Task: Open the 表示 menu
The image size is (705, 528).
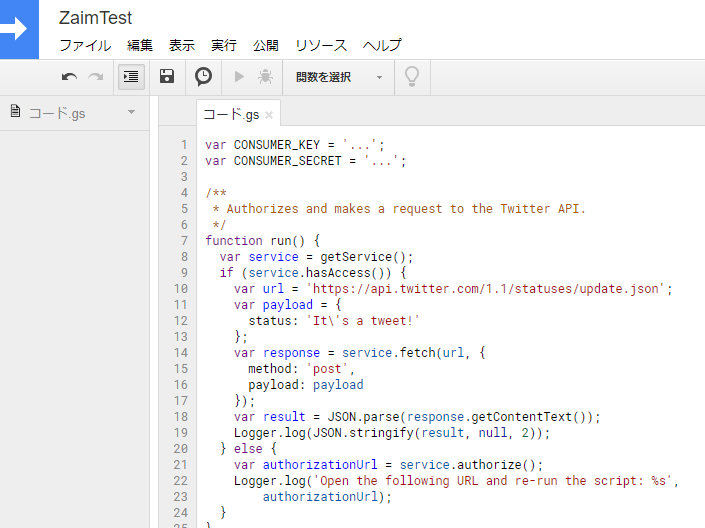Action: (x=182, y=45)
